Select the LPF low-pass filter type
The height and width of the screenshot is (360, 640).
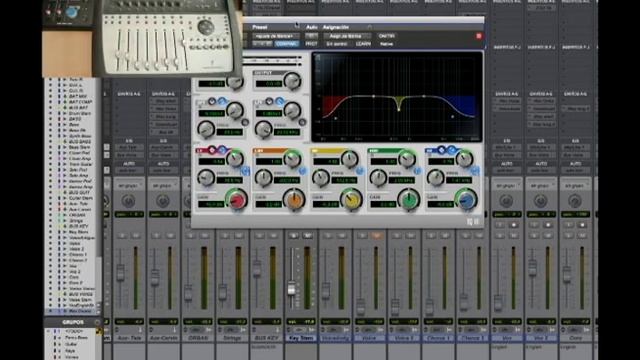pos(280,101)
